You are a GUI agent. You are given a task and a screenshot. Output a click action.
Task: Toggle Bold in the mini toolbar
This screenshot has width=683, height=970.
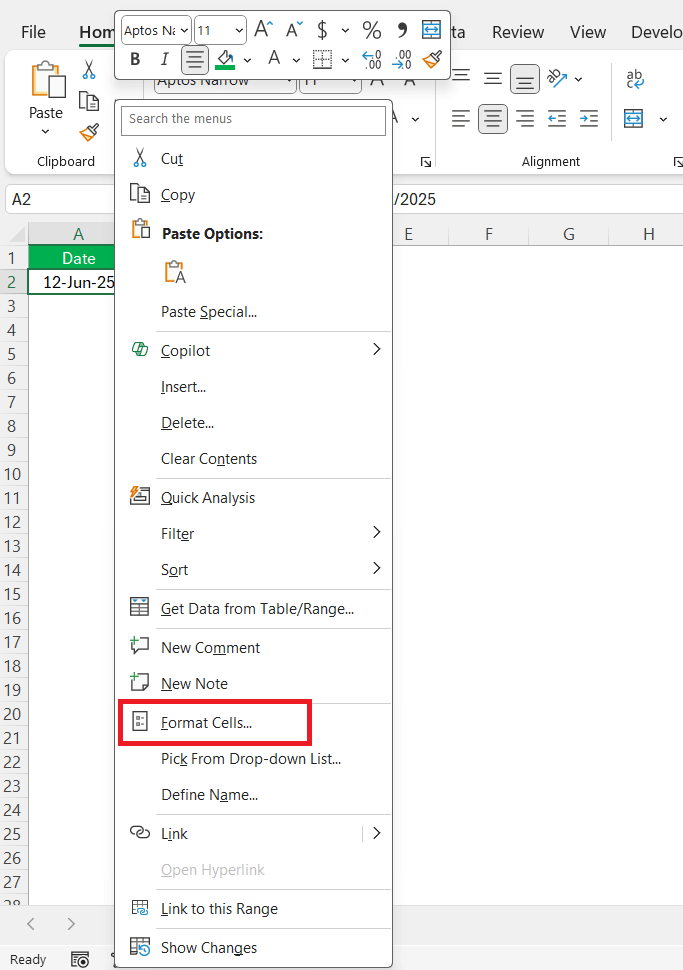[135, 59]
